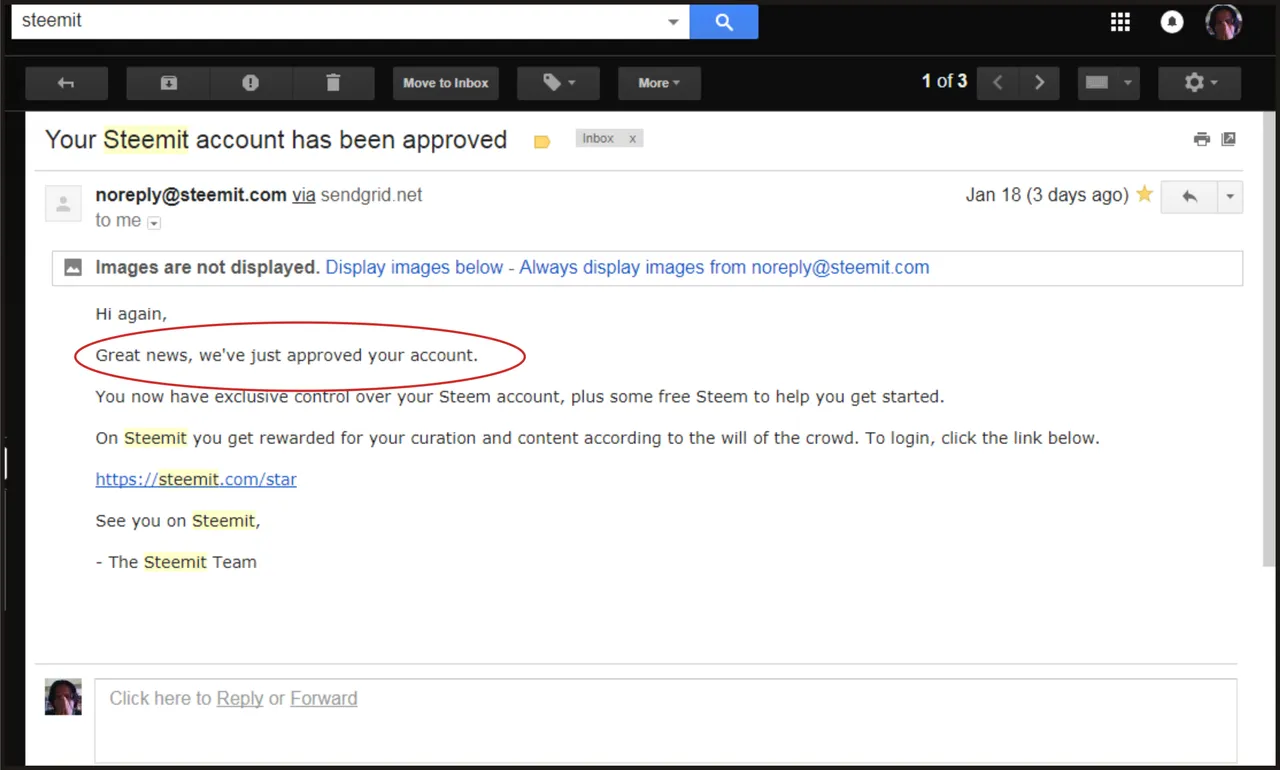Screen dimensions: 1280x770
Task: Click the 'Jan 18 (3 days ago)' date
Action: [1047, 195]
